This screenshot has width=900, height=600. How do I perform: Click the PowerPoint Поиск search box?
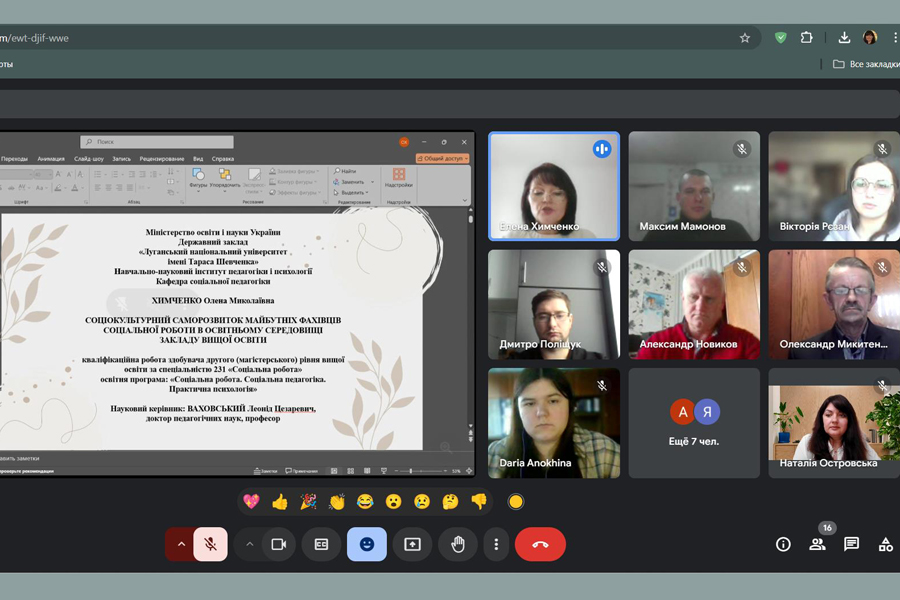(x=157, y=142)
